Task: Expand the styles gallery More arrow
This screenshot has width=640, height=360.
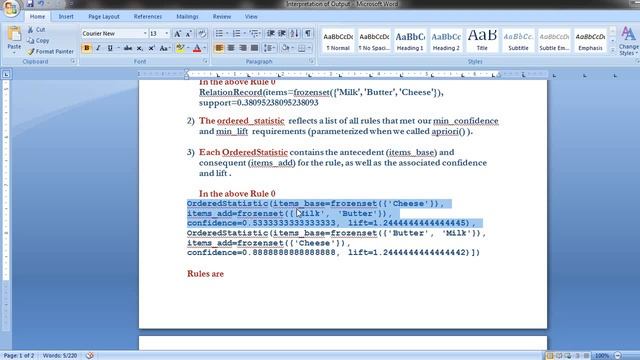Action: tap(612, 50)
